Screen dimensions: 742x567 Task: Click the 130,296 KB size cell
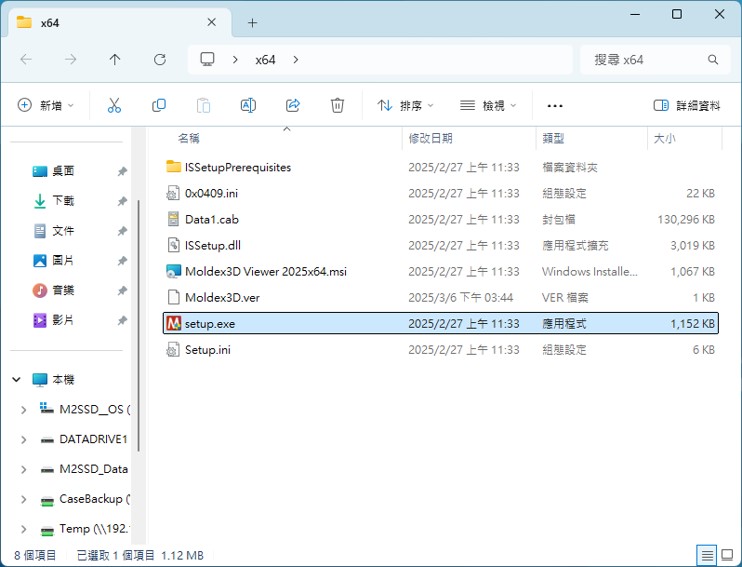(685, 219)
